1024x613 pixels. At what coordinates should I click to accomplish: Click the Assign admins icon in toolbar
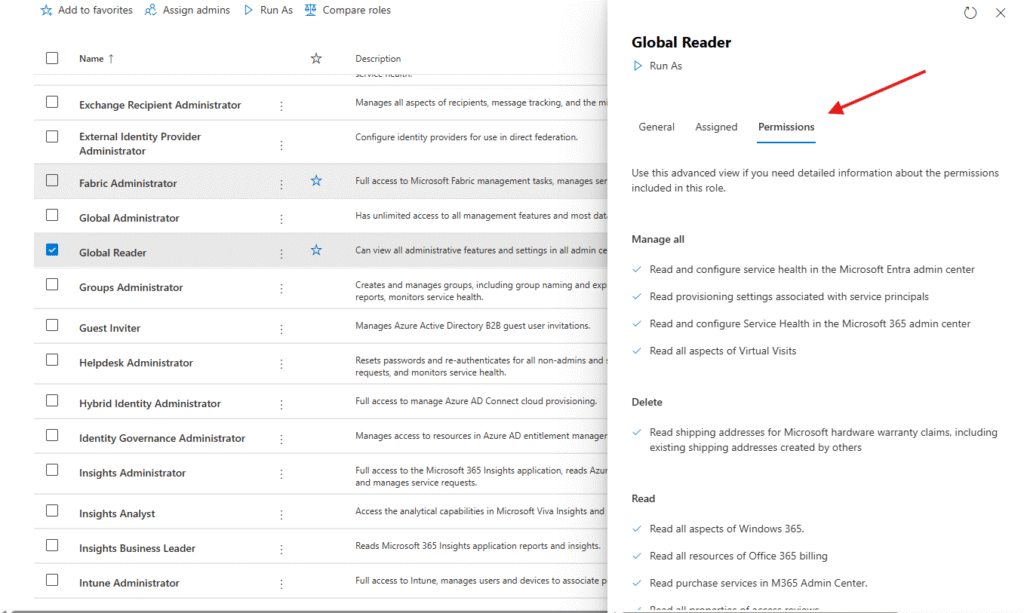point(151,10)
